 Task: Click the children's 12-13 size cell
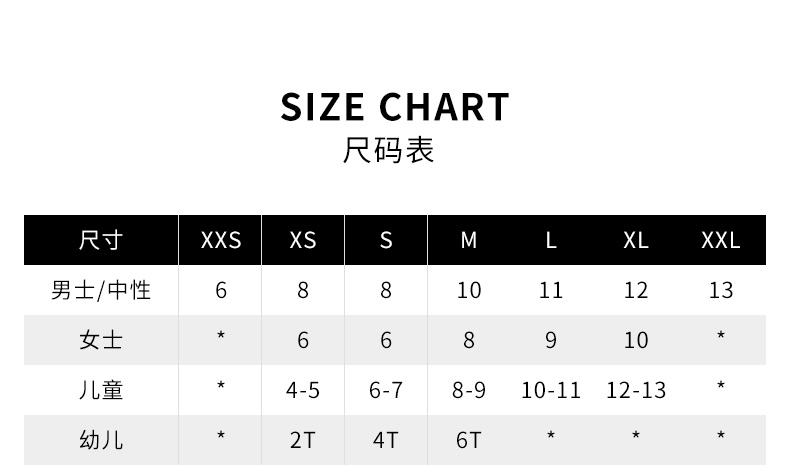pyautogui.click(x=636, y=390)
